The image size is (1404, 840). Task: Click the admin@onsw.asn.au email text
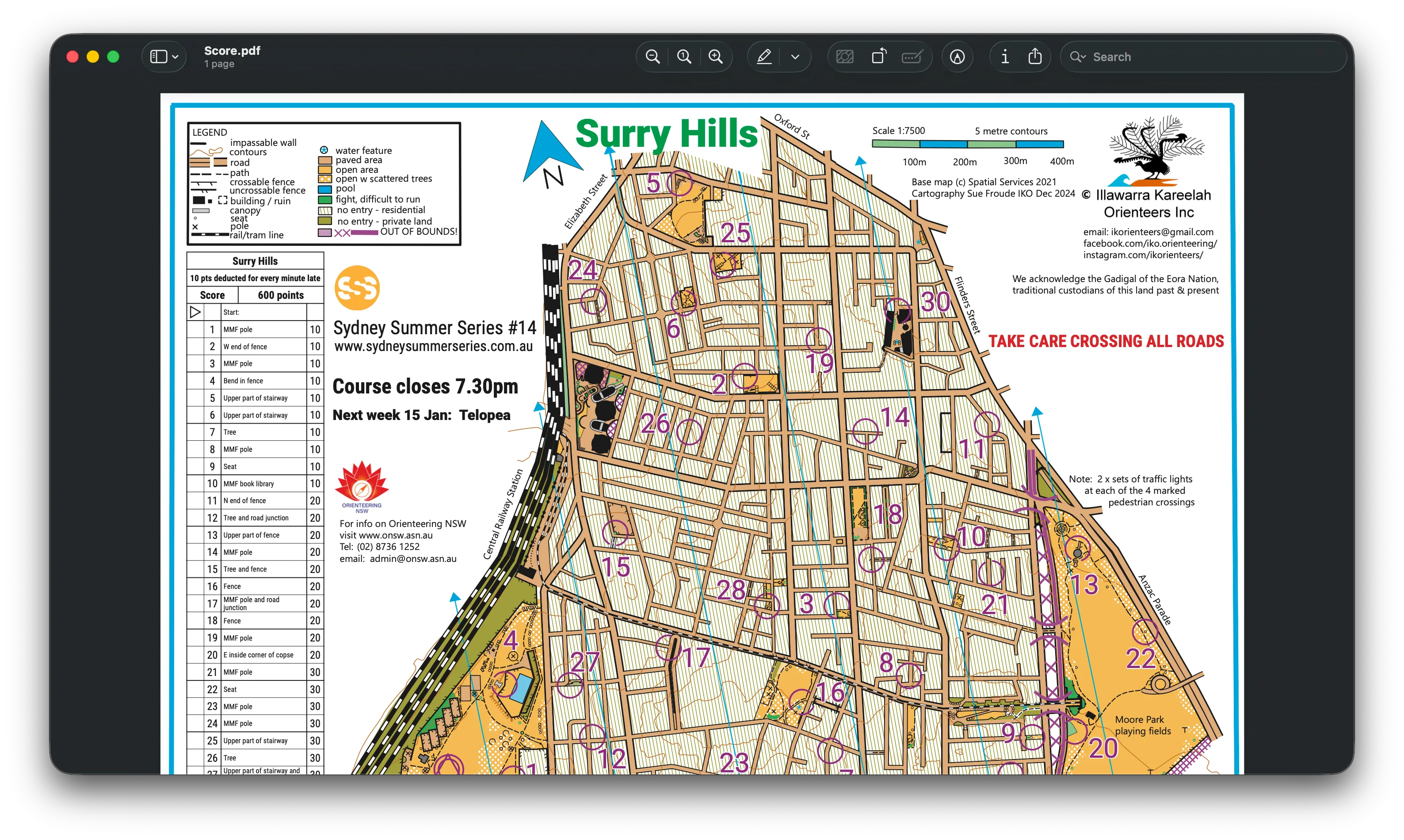[x=413, y=559]
